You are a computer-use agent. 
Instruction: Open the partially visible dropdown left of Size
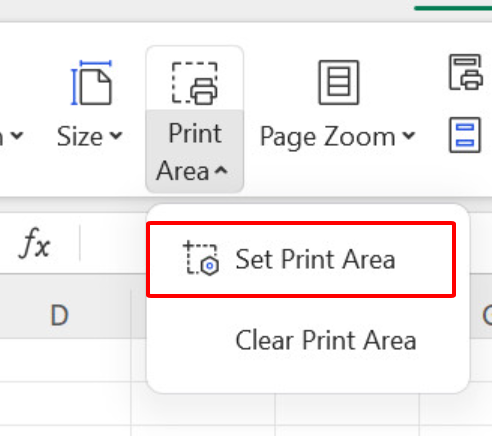click(15, 136)
